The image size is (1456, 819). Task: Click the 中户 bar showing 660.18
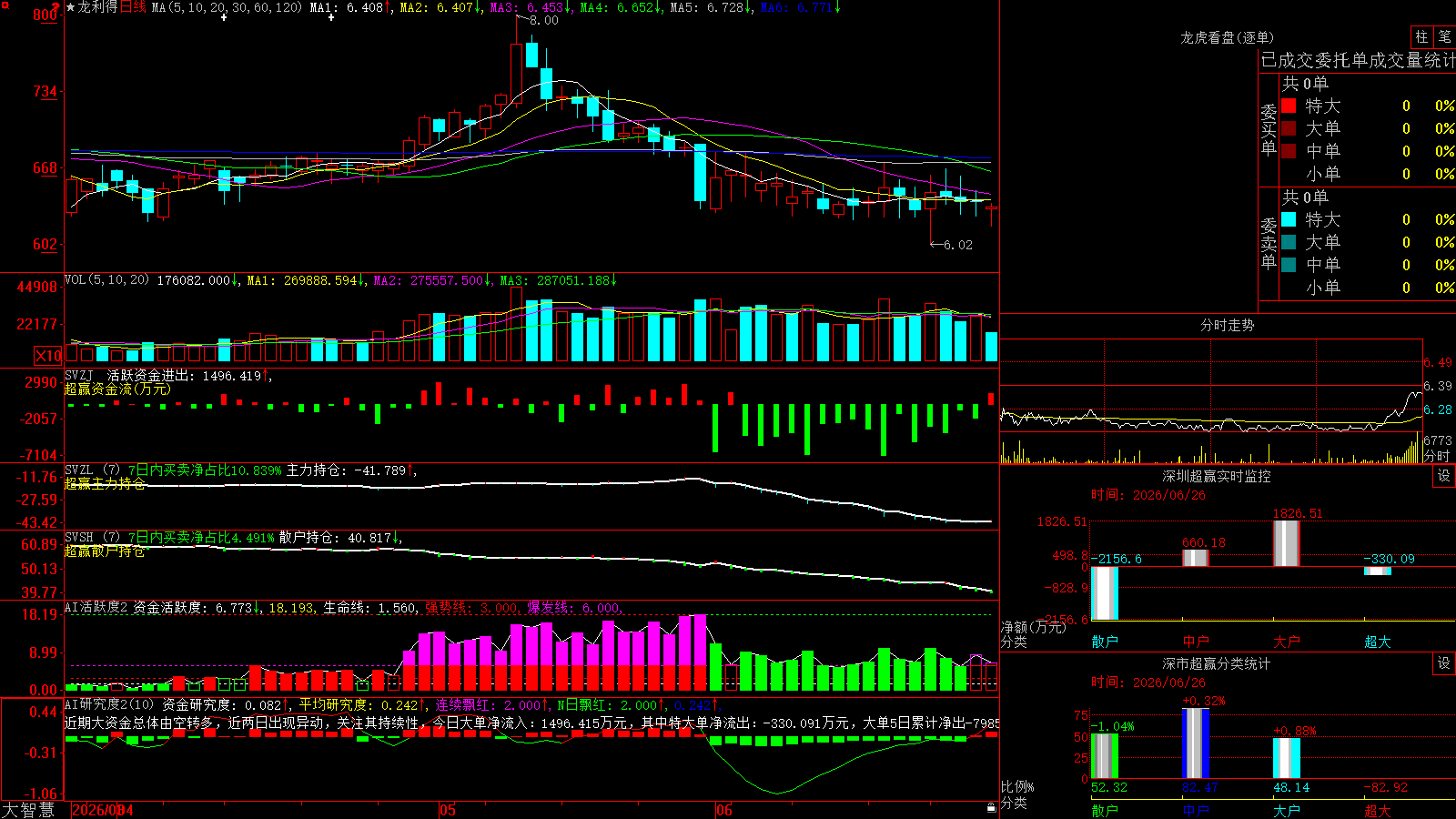[1196, 558]
